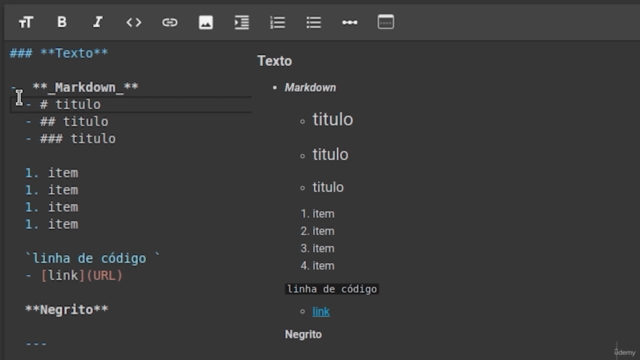Click the '---' line at the editor bottom
The image size is (640, 360).
click(36, 344)
